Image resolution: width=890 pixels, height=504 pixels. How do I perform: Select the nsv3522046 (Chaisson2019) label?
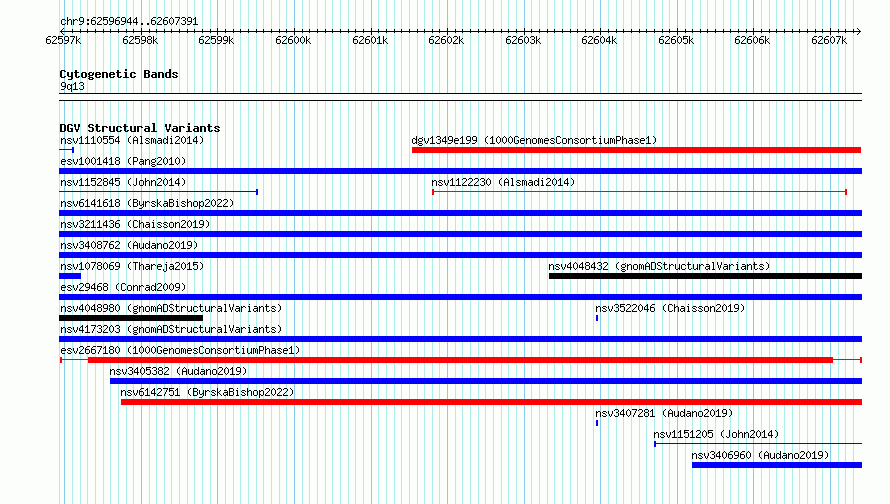point(670,308)
